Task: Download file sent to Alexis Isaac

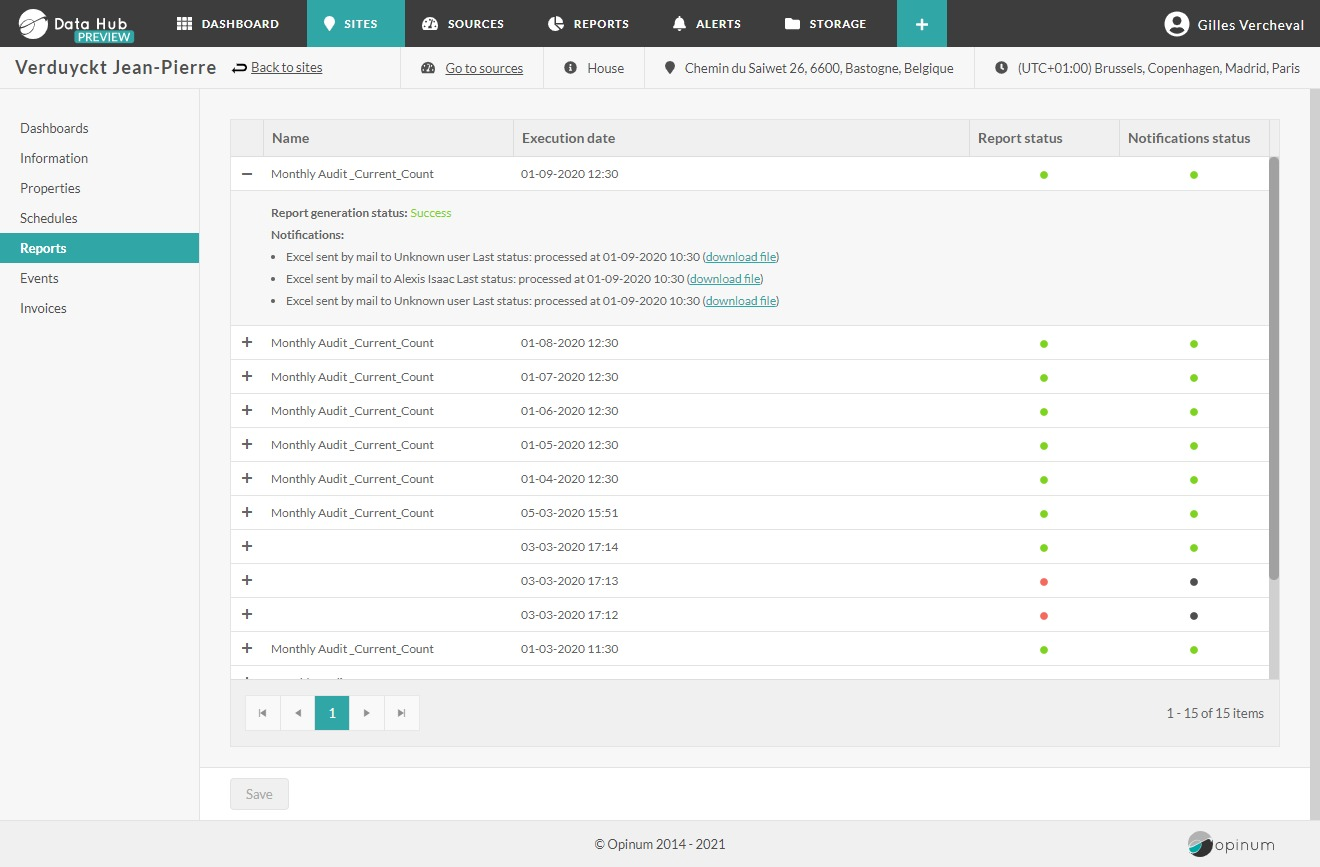Action: coord(725,279)
